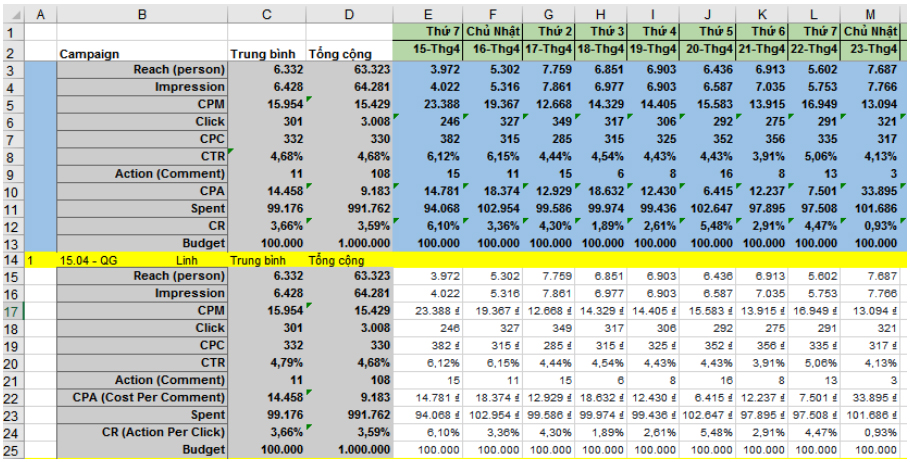Image resolution: width=910 pixels, height=462 pixels.
Task: Click the Tổng cộng cell in row 2
Action: click(x=348, y=53)
